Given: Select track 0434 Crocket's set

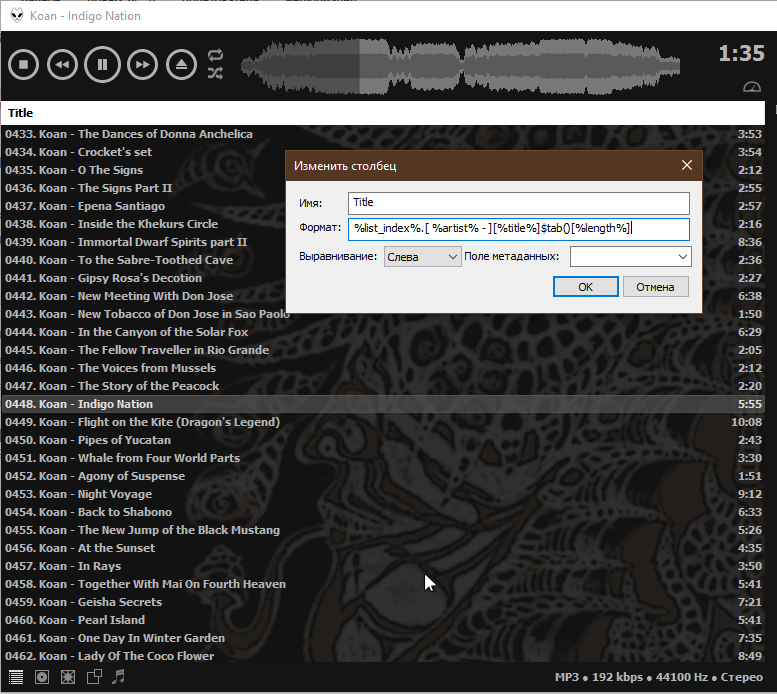Looking at the screenshot, I should pos(383,152).
